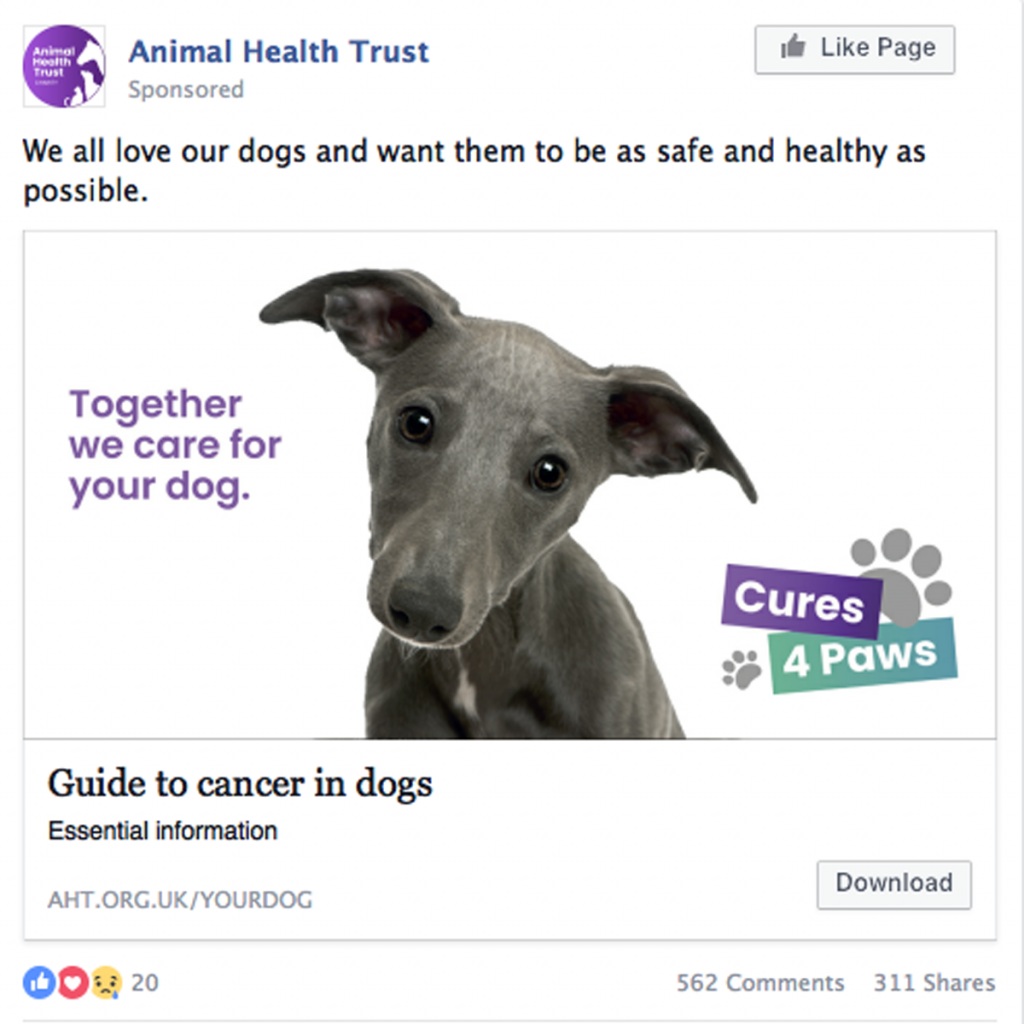Open the 562 Comments link
Screen dimensions: 1024x1024
[760, 983]
